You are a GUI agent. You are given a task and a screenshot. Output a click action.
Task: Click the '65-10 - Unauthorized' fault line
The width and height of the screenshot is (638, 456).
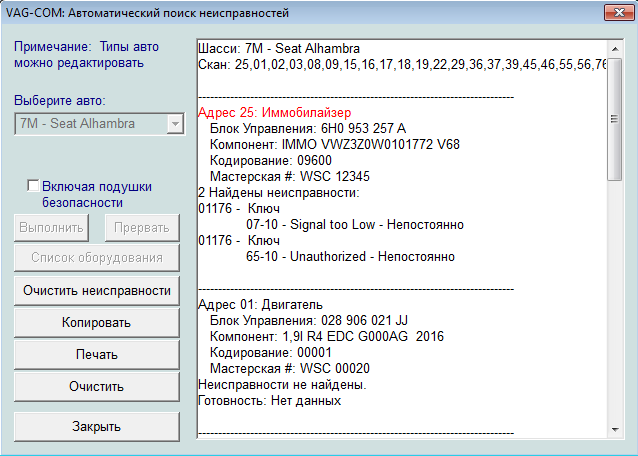point(350,256)
